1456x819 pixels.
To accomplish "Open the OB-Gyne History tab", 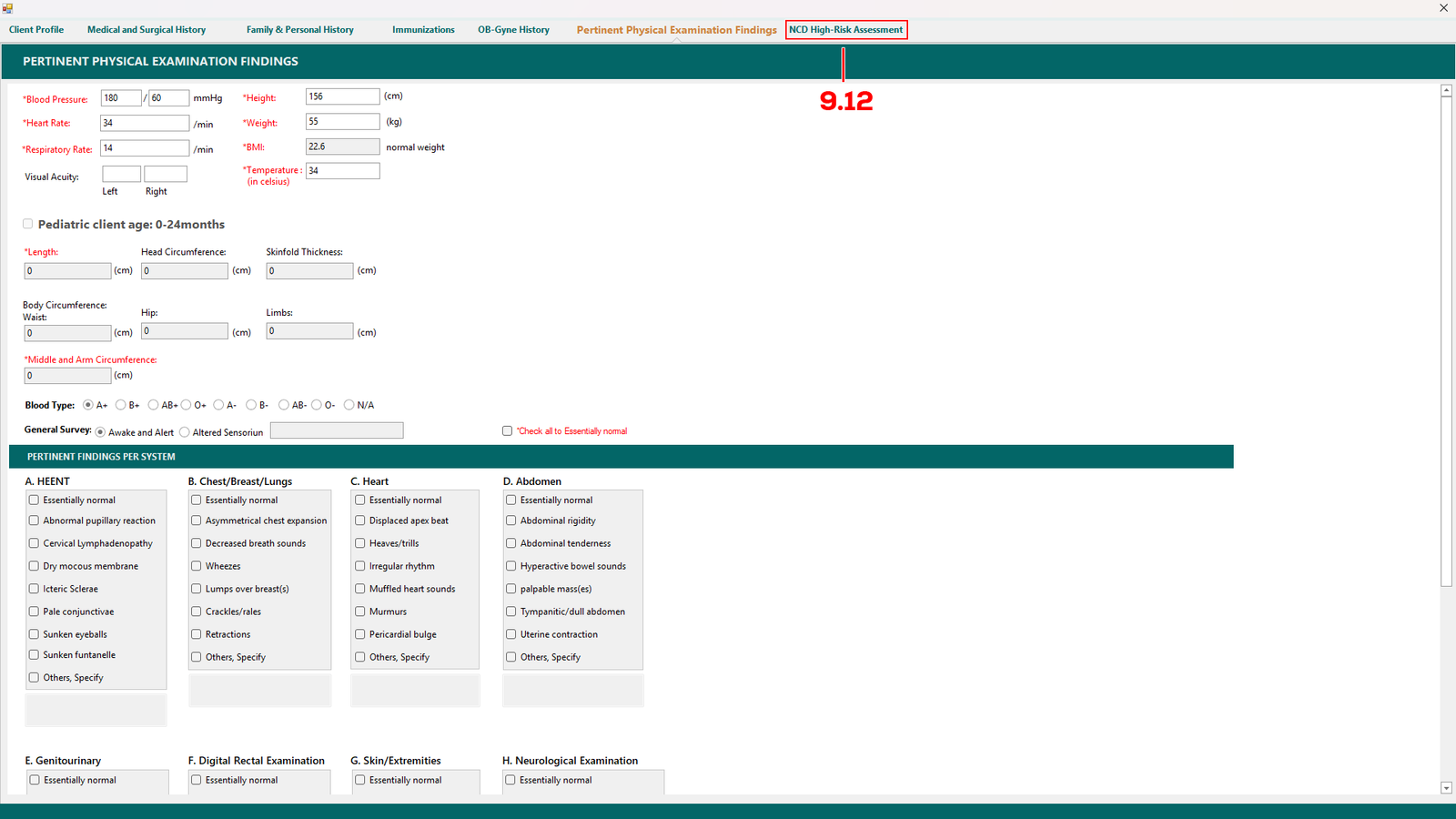I will [x=513, y=30].
